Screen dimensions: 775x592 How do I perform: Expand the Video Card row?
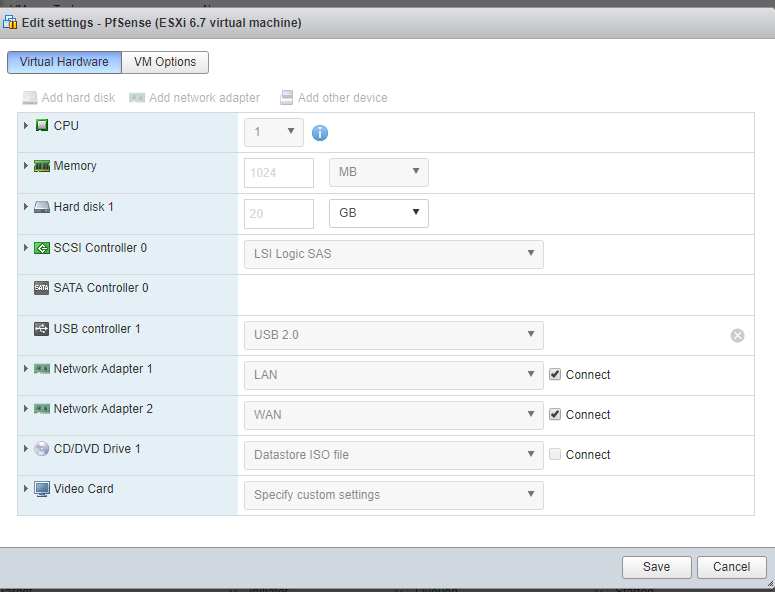(26, 489)
